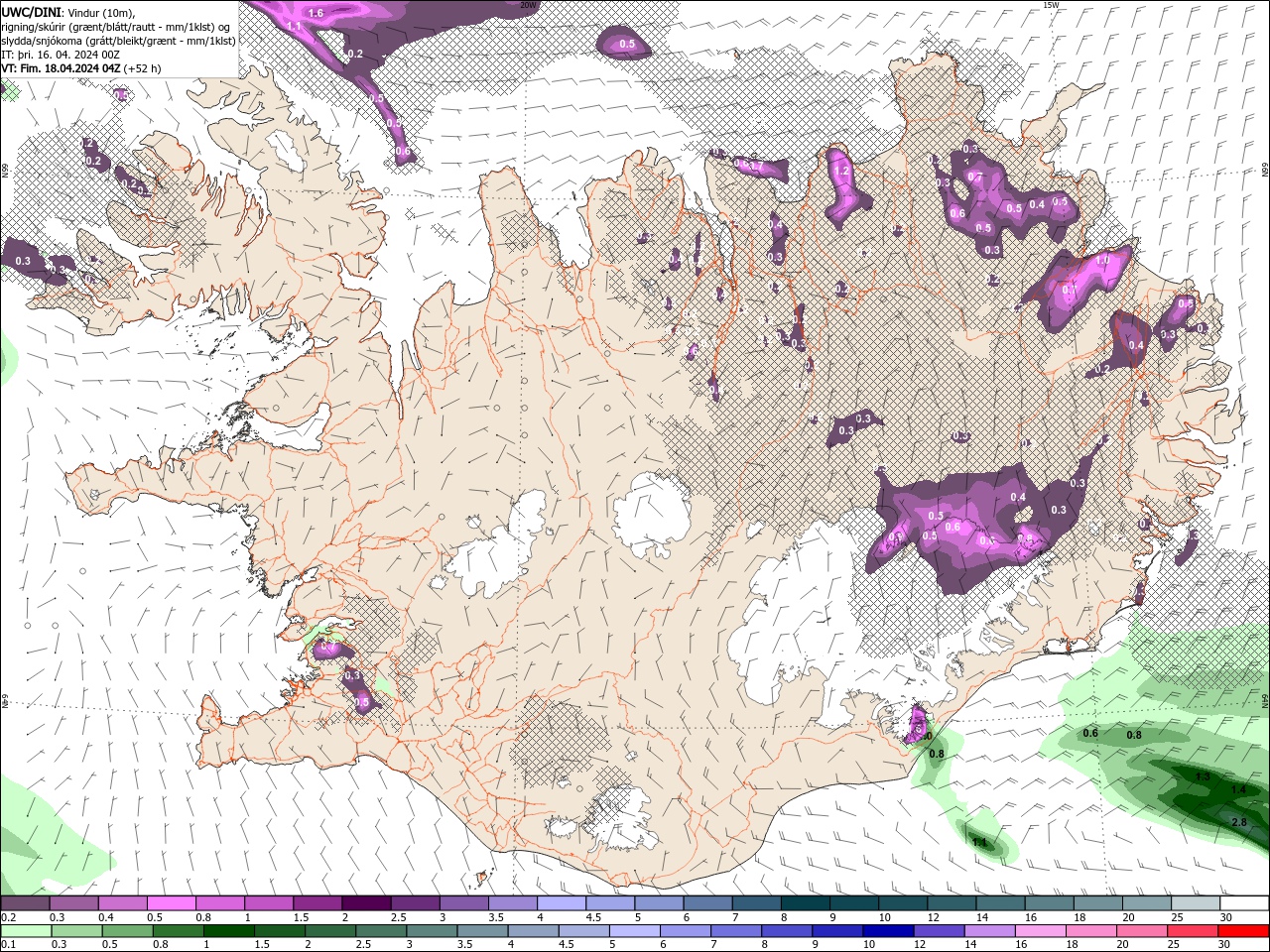Viewport: 1270px width, 952px height.
Task: Select the 0.5 green swatch on the rain scale
Action: [x=127, y=931]
